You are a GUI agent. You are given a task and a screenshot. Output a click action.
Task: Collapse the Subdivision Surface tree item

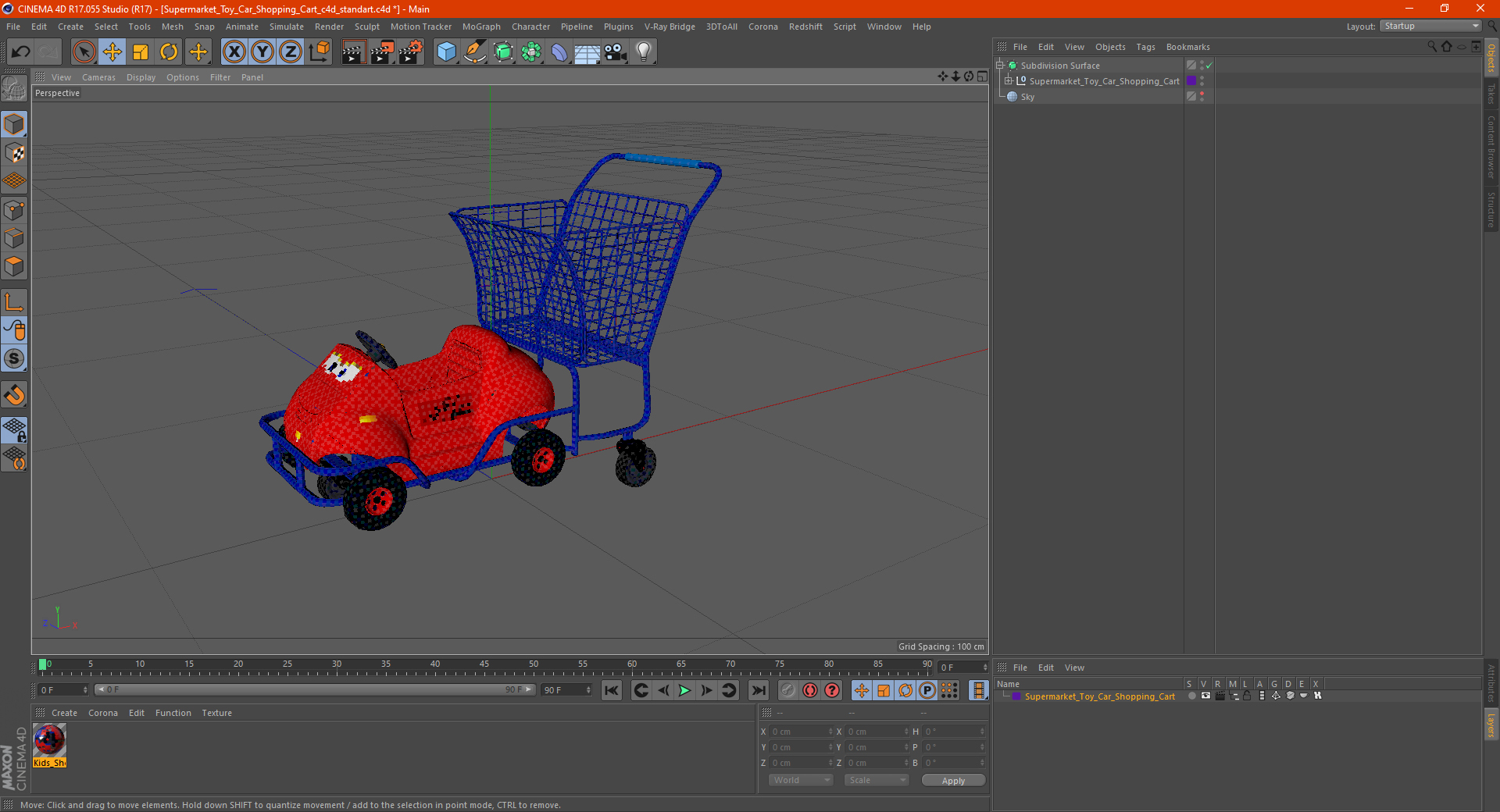tap(999, 66)
